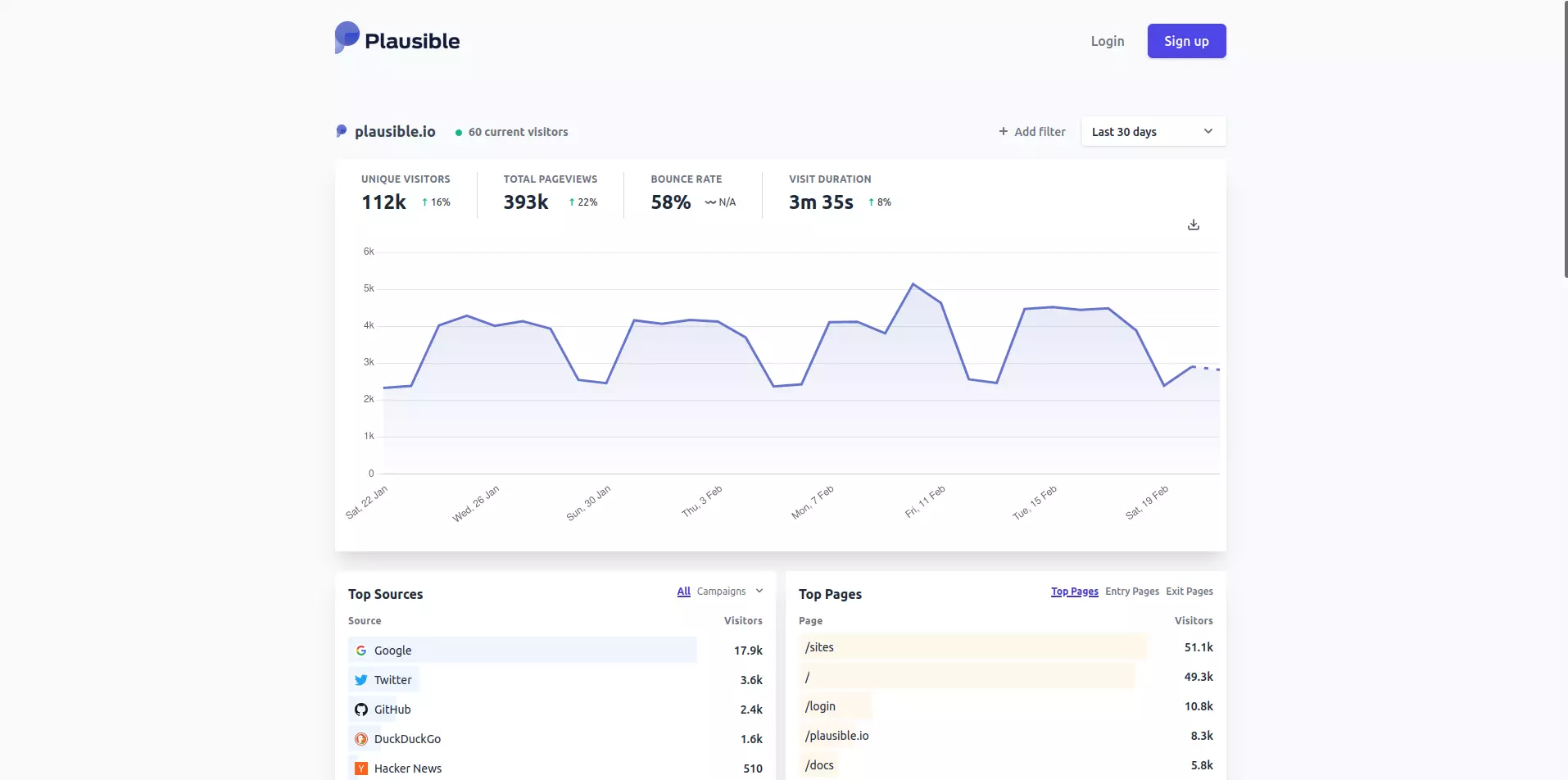Click the Twitter bird icon
This screenshot has width=1568, height=780.
point(361,680)
